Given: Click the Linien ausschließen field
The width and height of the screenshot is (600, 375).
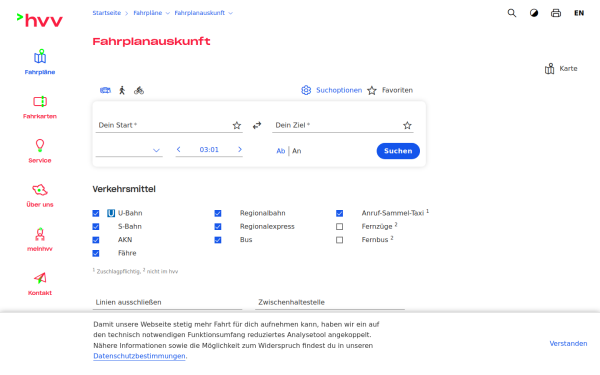Looking at the screenshot, I should click(167, 302).
